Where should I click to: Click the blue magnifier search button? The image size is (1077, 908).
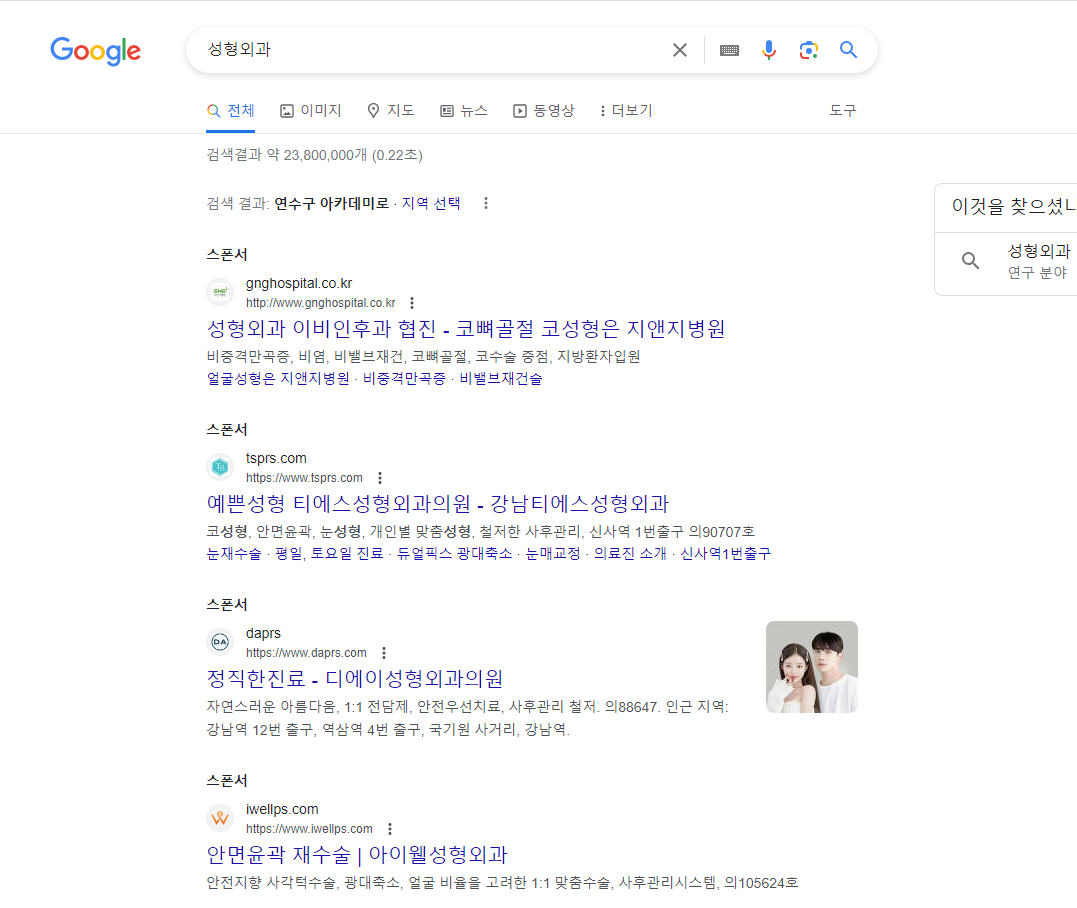click(x=848, y=49)
